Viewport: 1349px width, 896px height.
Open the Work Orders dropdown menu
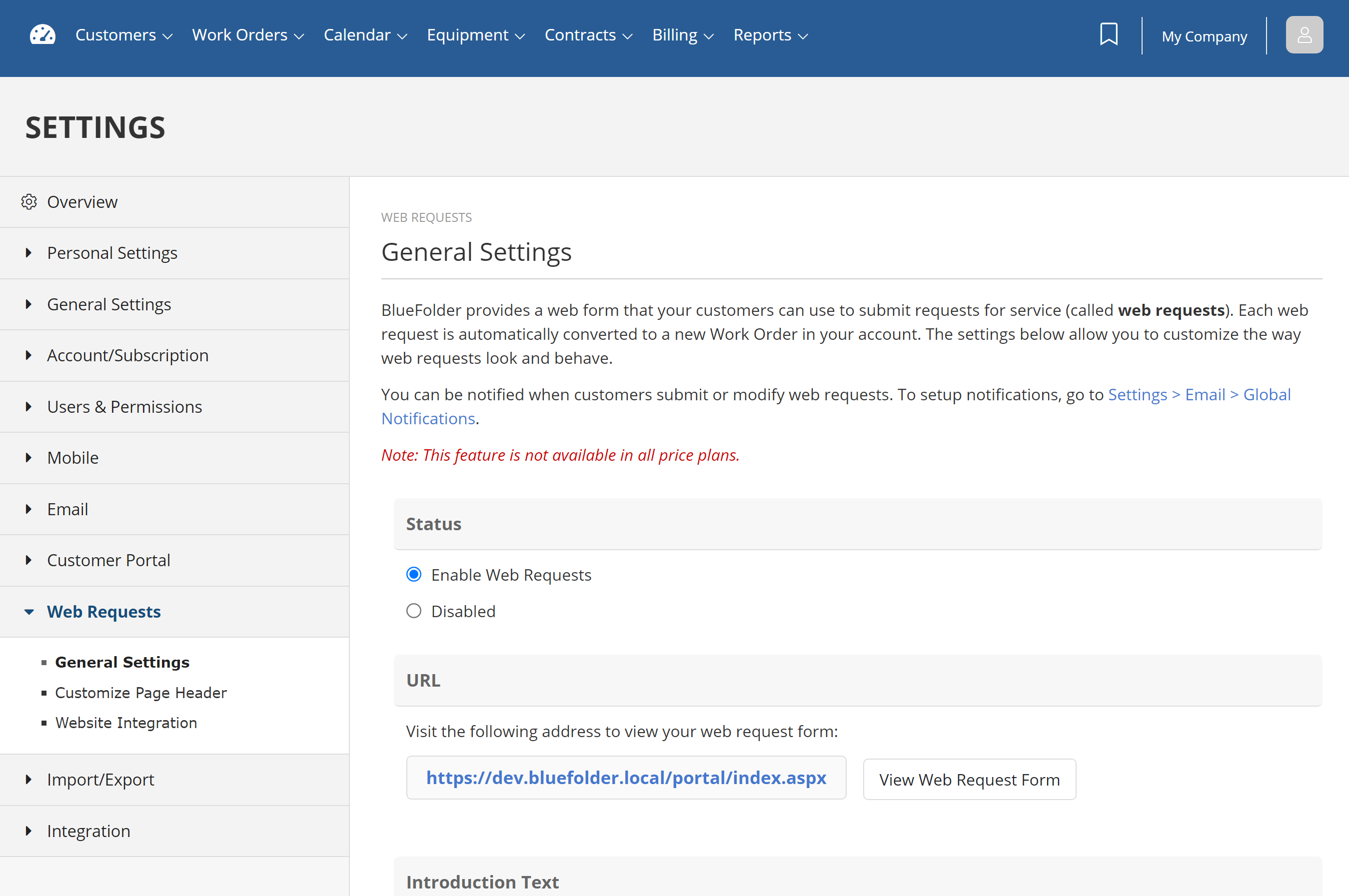[248, 35]
